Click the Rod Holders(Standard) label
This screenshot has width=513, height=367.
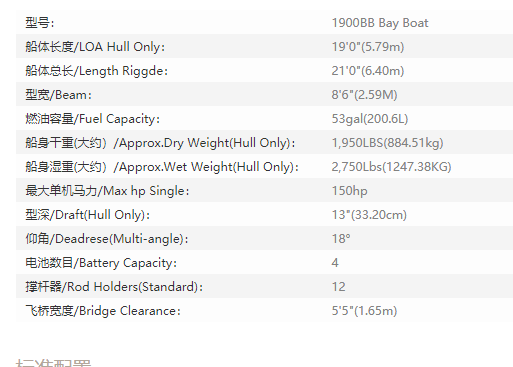click(x=114, y=287)
